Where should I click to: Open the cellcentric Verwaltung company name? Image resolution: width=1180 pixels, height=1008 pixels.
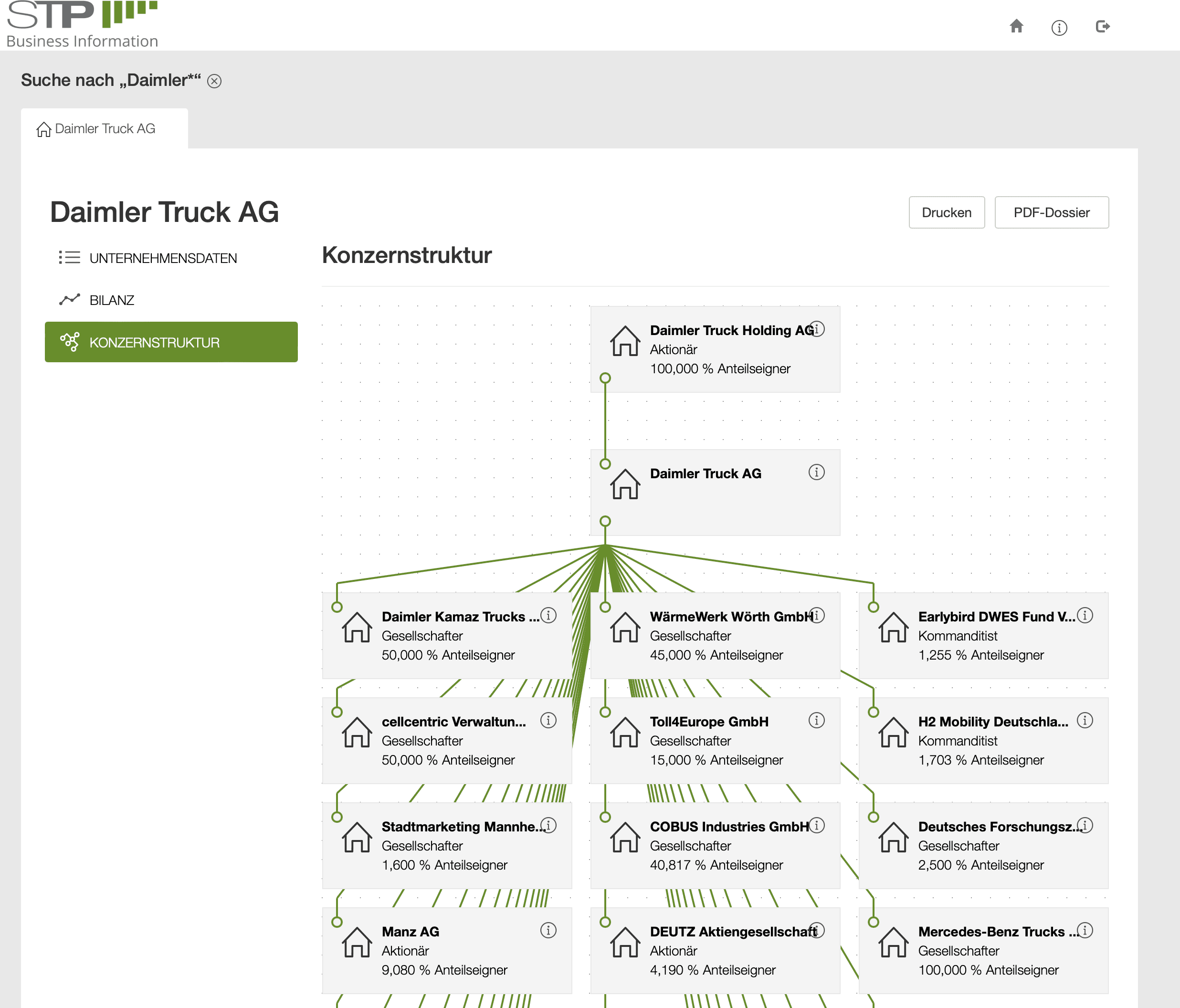[454, 722]
